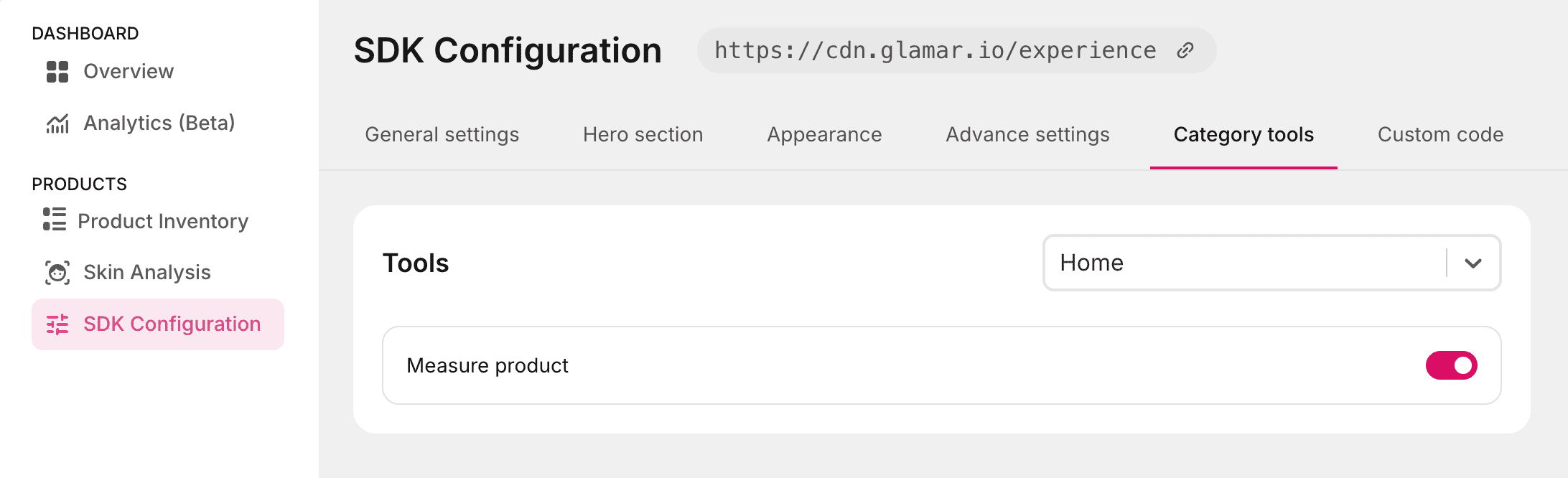The image size is (1568, 478).
Task: Click the copy link icon beside URL
Action: pyautogui.click(x=1185, y=50)
